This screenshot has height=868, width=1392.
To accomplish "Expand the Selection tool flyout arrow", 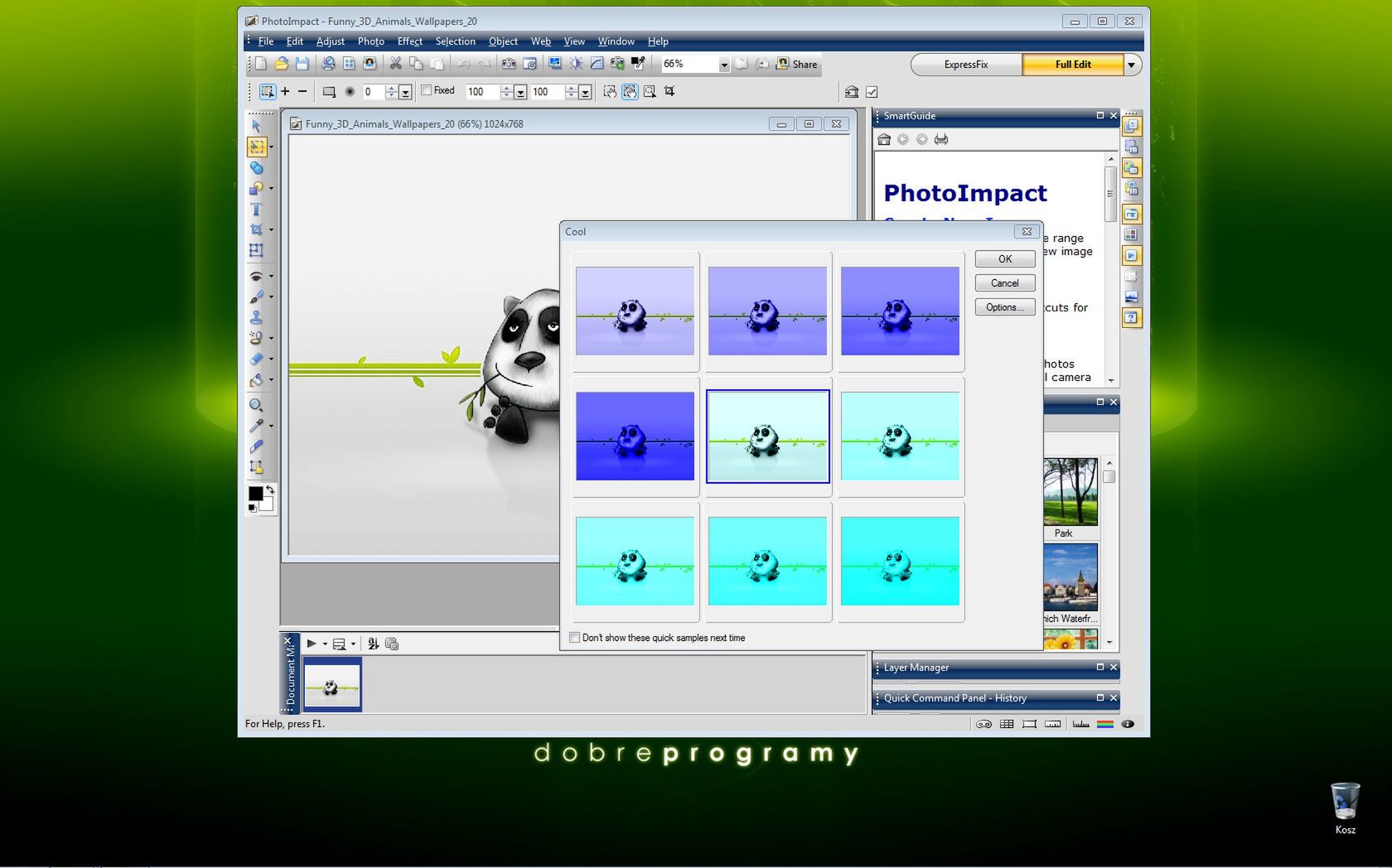I will [271, 147].
